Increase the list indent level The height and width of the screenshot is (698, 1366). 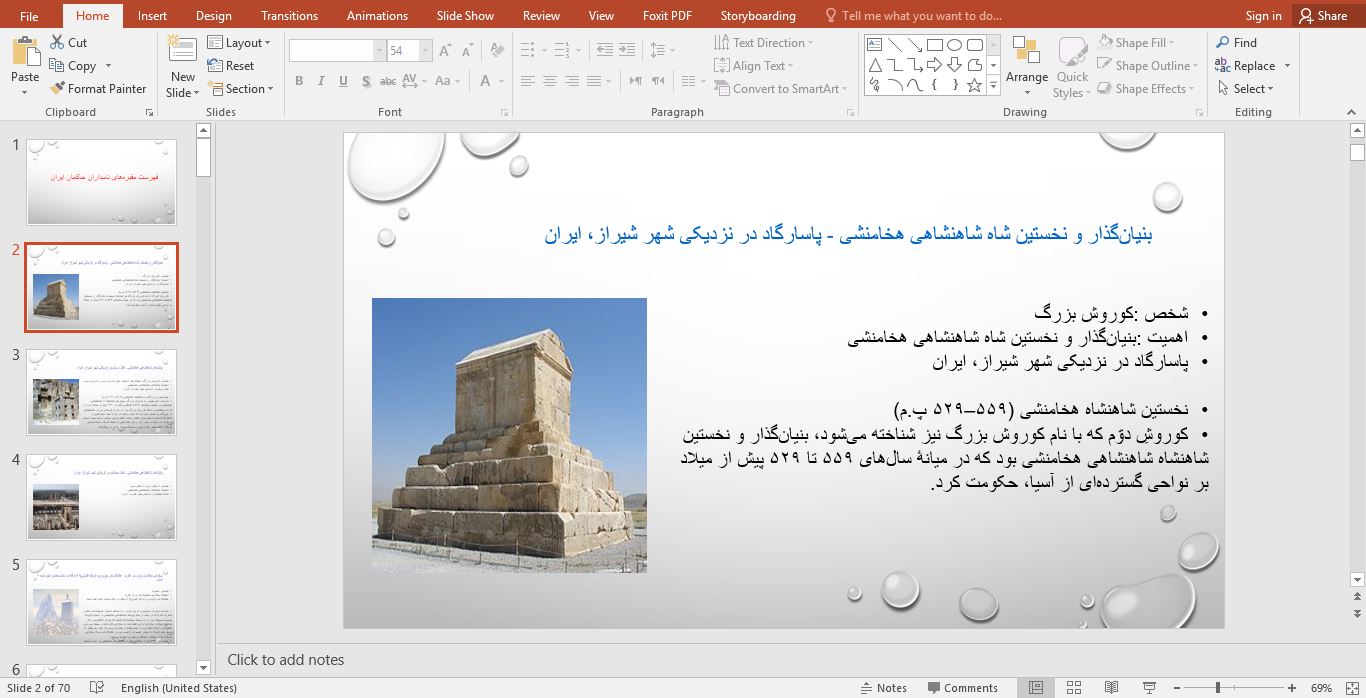627,51
